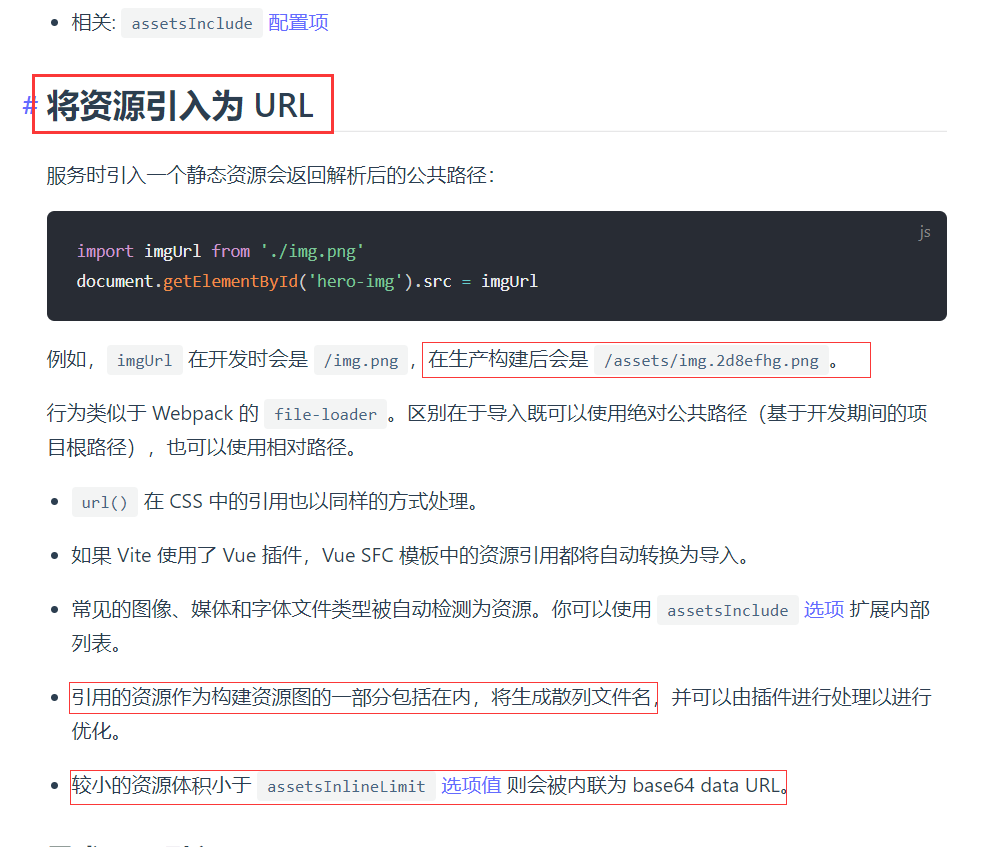Click the # anchor icon beside the heading
Viewport: 1007px width, 847px height.
(30, 106)
